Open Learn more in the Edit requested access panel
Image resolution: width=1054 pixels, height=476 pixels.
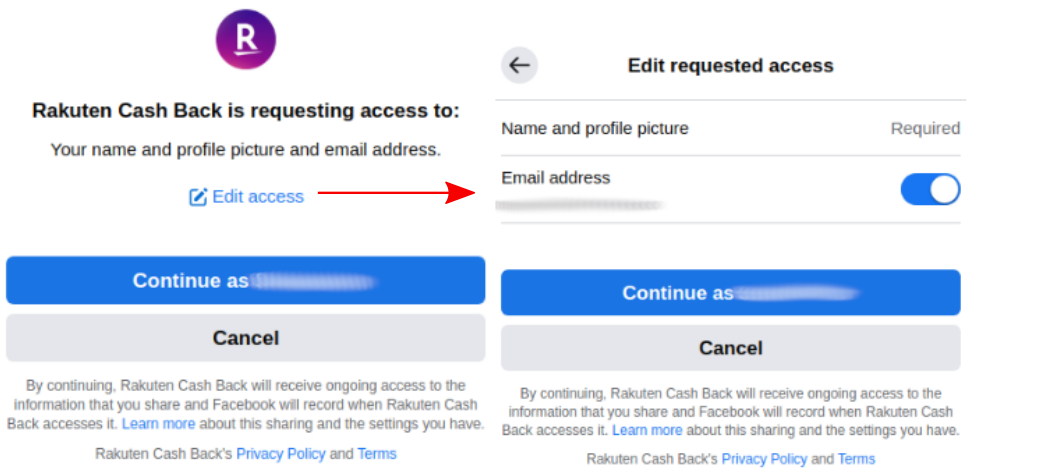(x=647, y=430)
